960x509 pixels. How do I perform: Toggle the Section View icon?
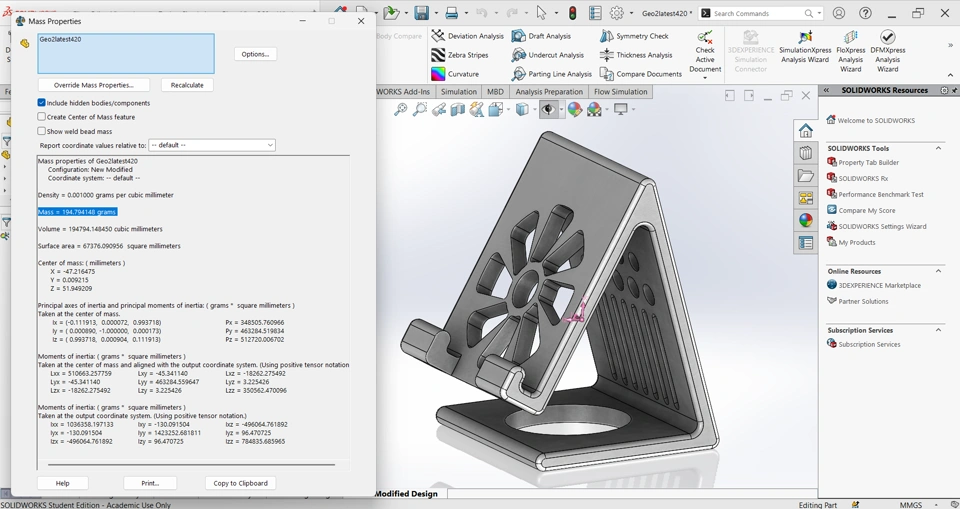457,110
